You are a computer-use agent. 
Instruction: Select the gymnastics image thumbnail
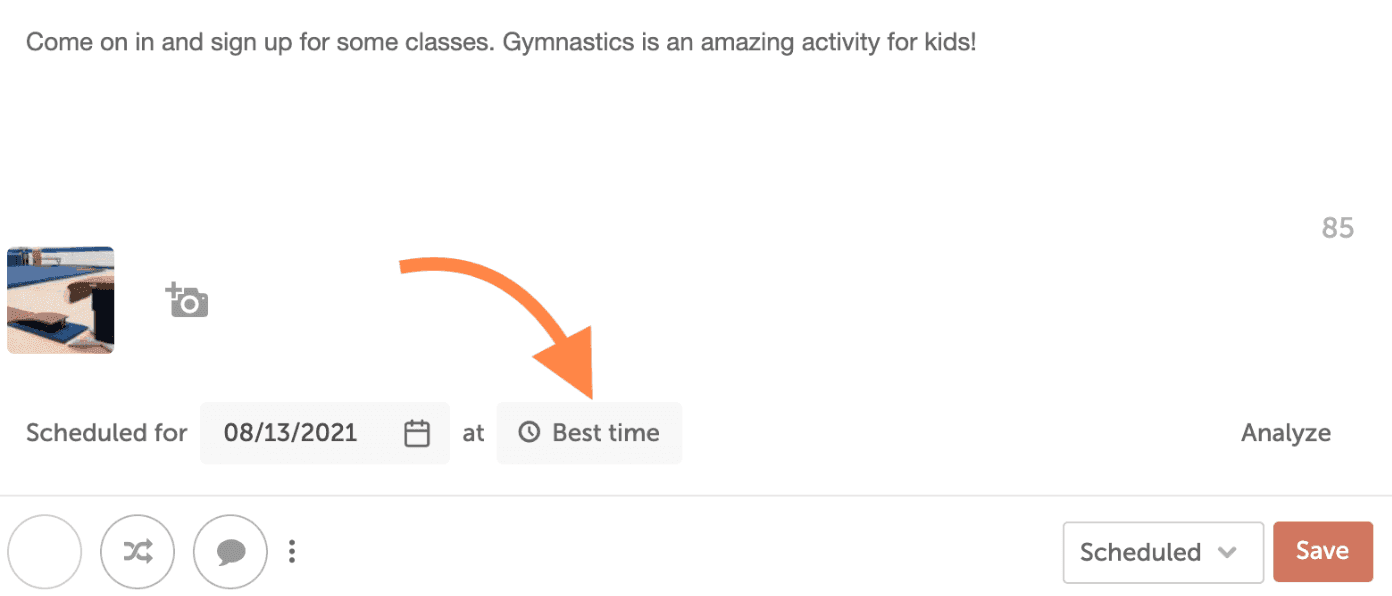pos(60,300)
